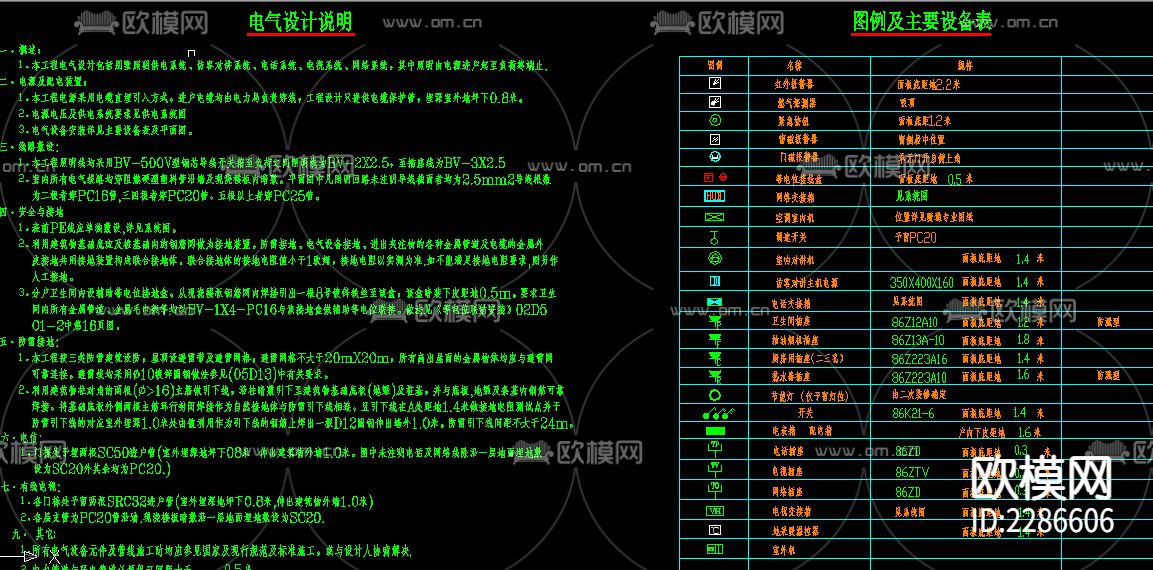The image size is (1153, 570).
Task: Select the air conditioner indoor unit (空调室内机) symbol
Action: click(x=715, y=217)
